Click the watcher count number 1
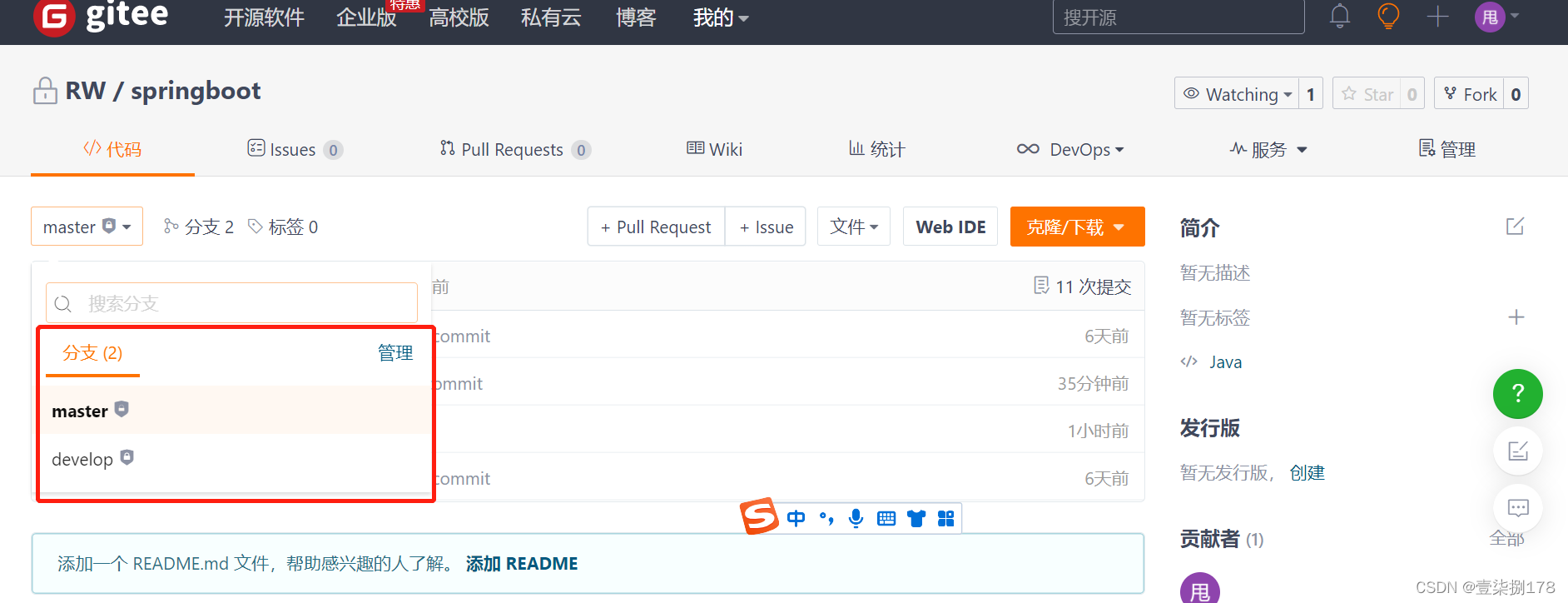The height and width of the screenshot is (603, 1568). (x=1311, y=94)
